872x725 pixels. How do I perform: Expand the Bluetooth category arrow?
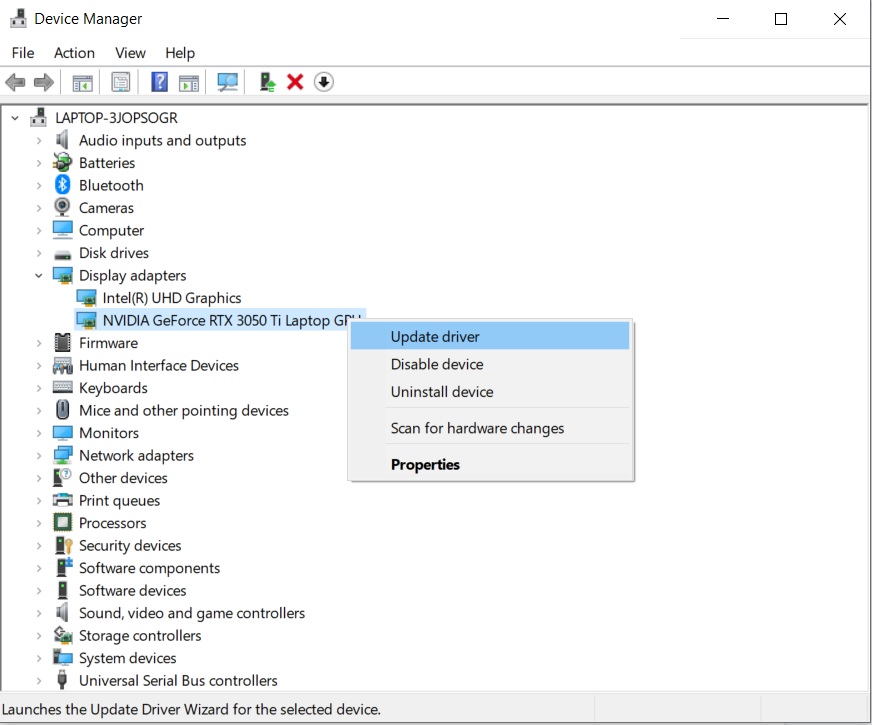tap(38, 185)
